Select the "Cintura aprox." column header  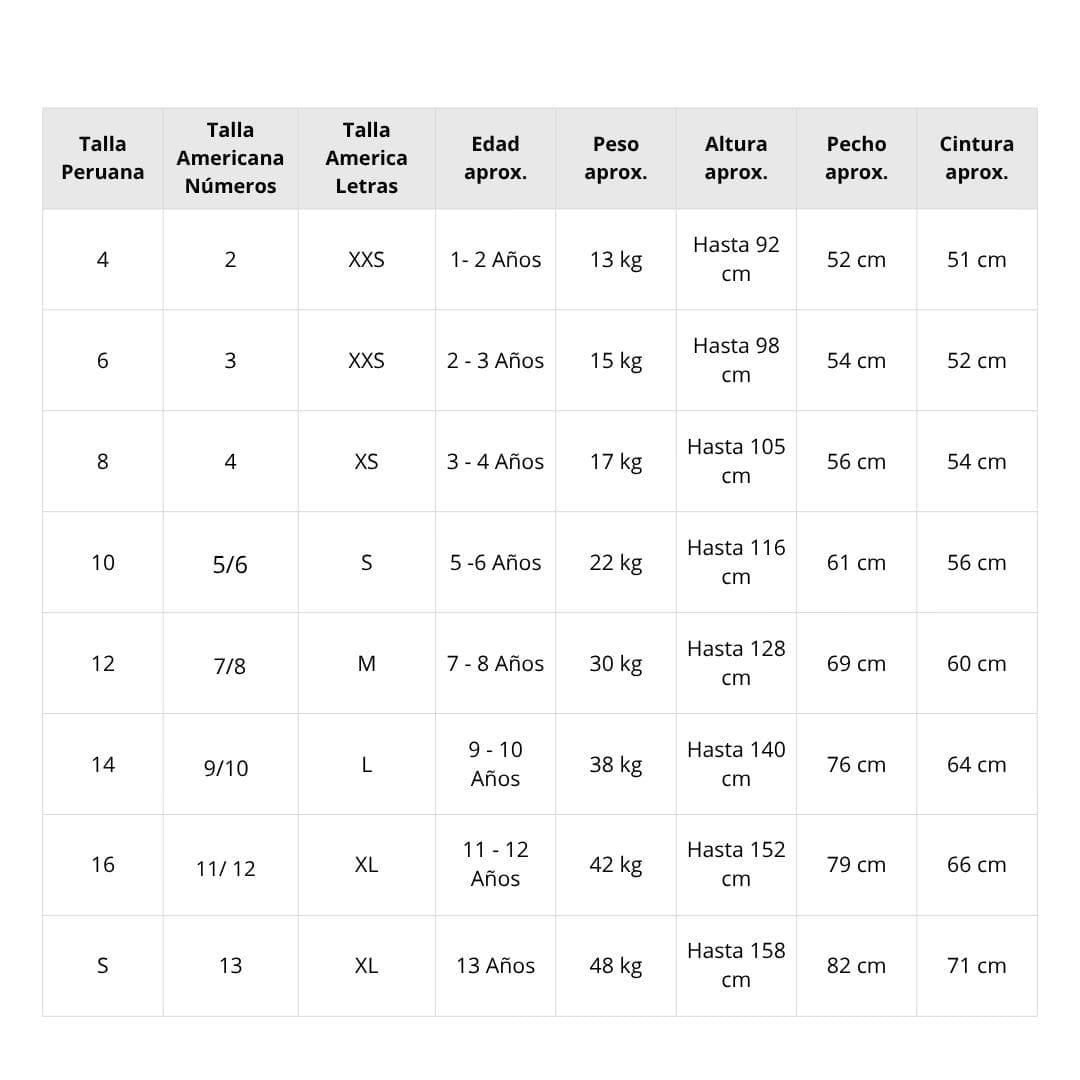coord(976,158)
